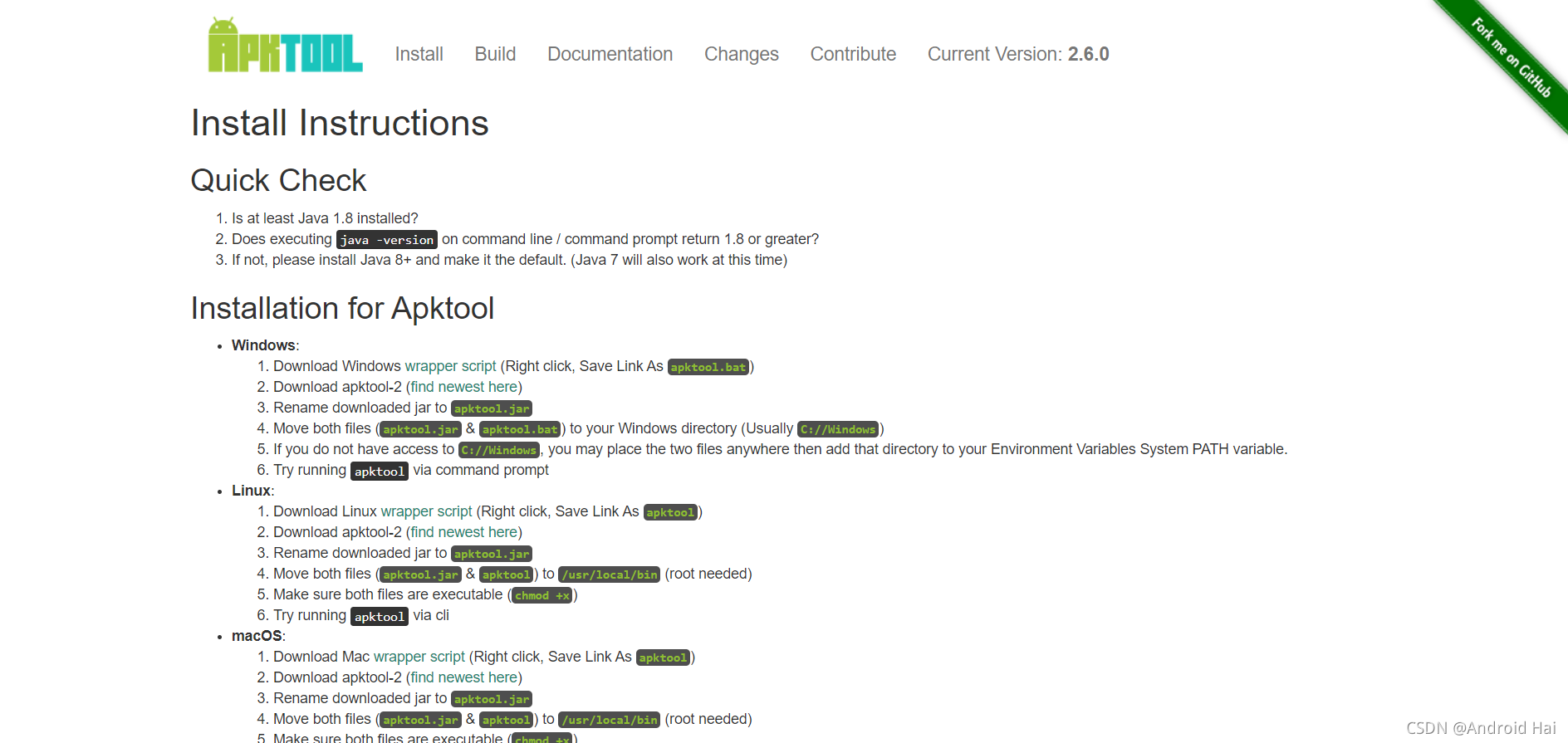Open macOS 'find newest here' link
The height and width of the screenshot is (743, 1568).
[464, 677]
